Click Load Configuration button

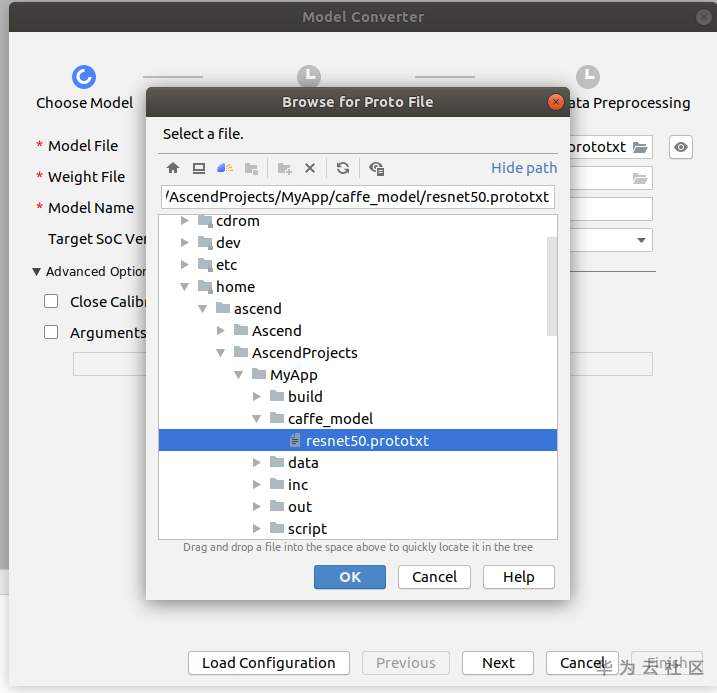tap(269, 663)
